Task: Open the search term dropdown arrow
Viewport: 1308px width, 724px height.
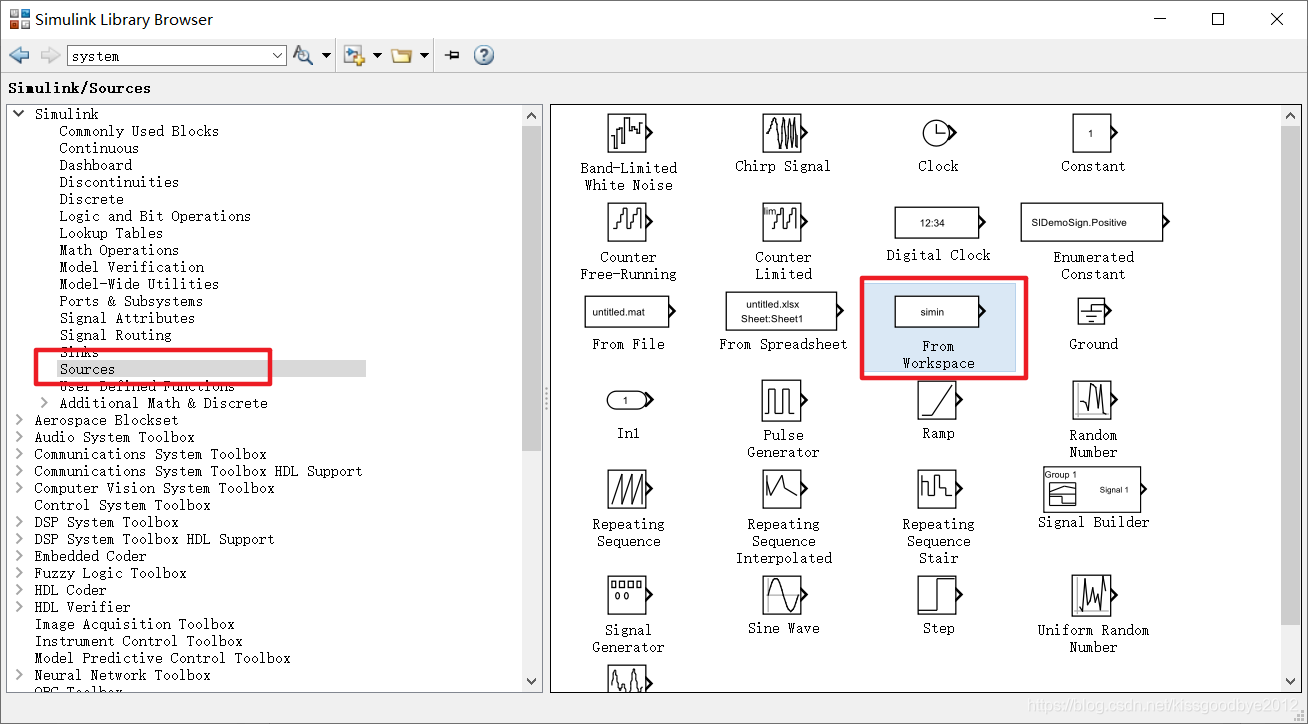Action: coord(278,56)
